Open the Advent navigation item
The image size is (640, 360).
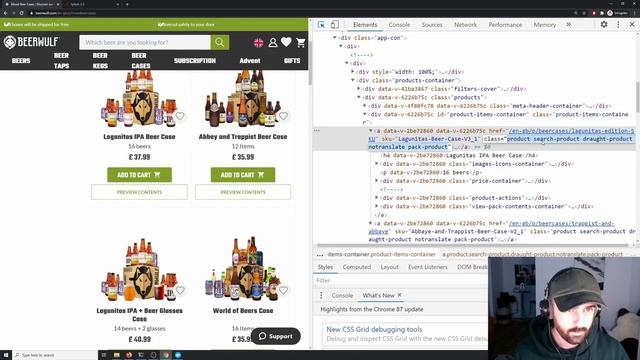250,60
